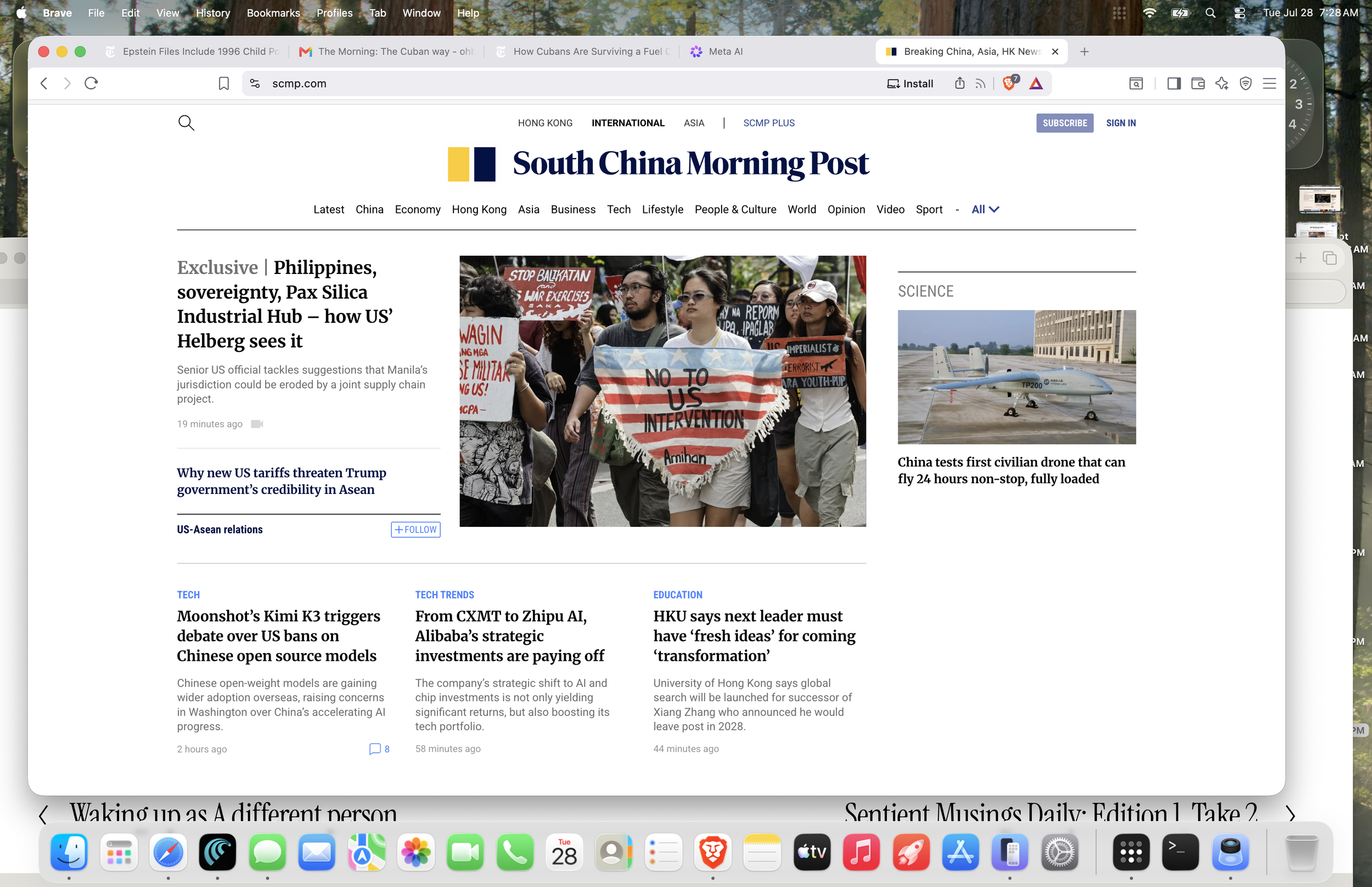Open the Brave VPN shield icon
1372x887 pixels.
tap(1245, 83)
